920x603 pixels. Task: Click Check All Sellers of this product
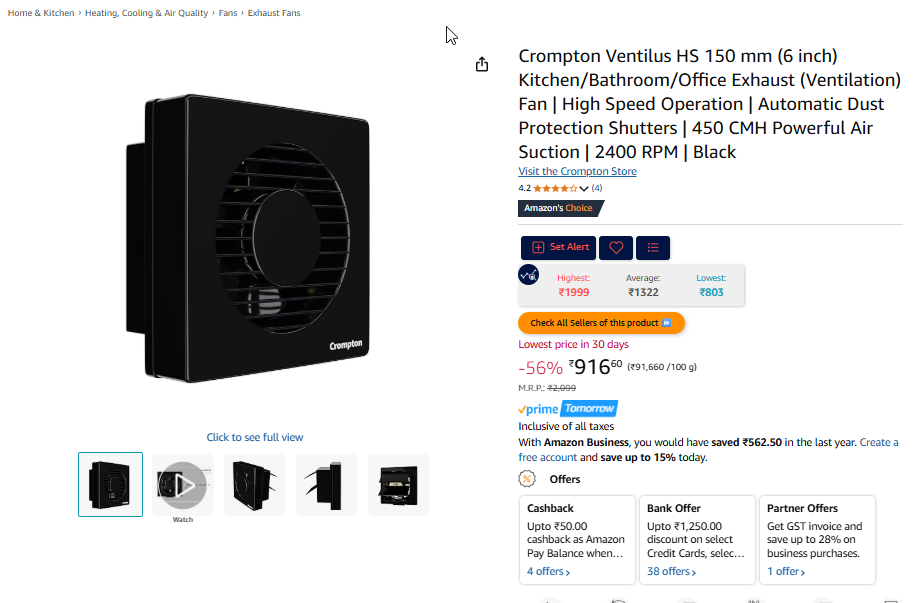click(601, 323)
